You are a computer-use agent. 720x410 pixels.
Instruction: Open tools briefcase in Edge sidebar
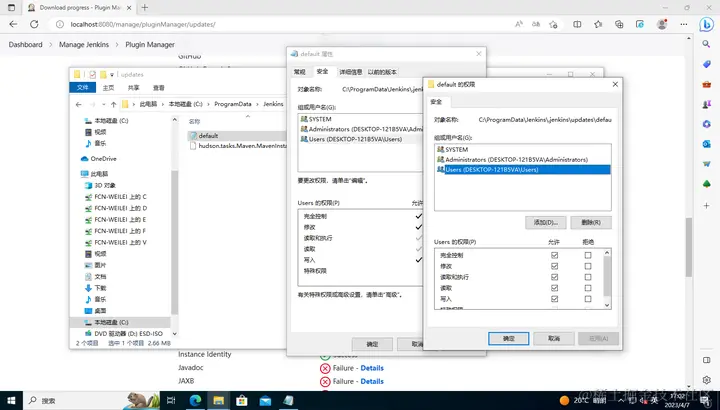[x=706, y=84]
